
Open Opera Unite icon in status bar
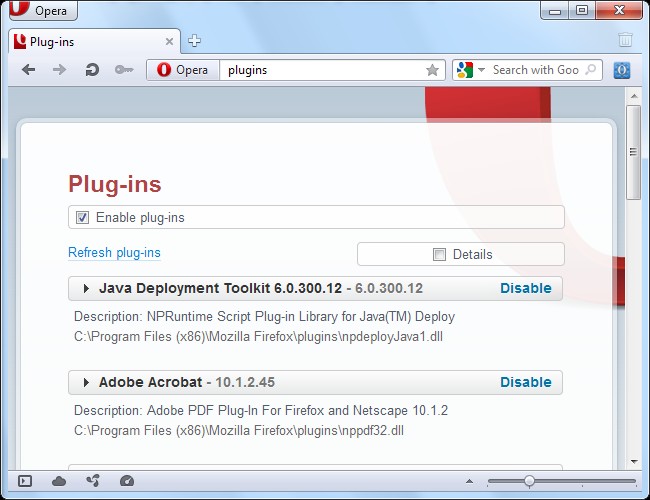click(93, 481)
